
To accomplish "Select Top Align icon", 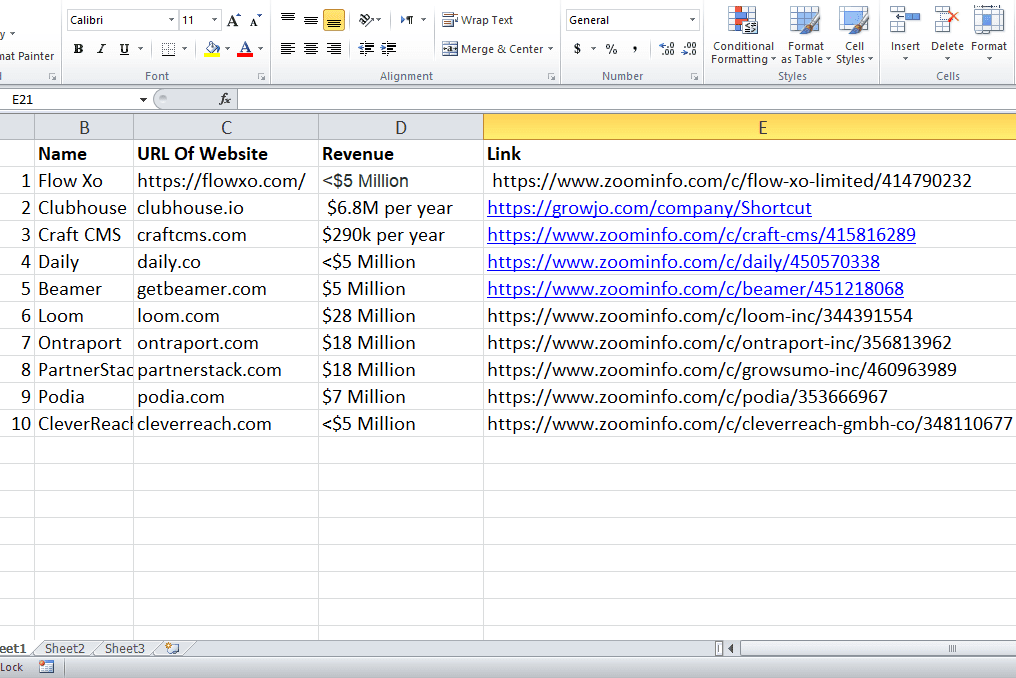I will (x=288, y=20).
